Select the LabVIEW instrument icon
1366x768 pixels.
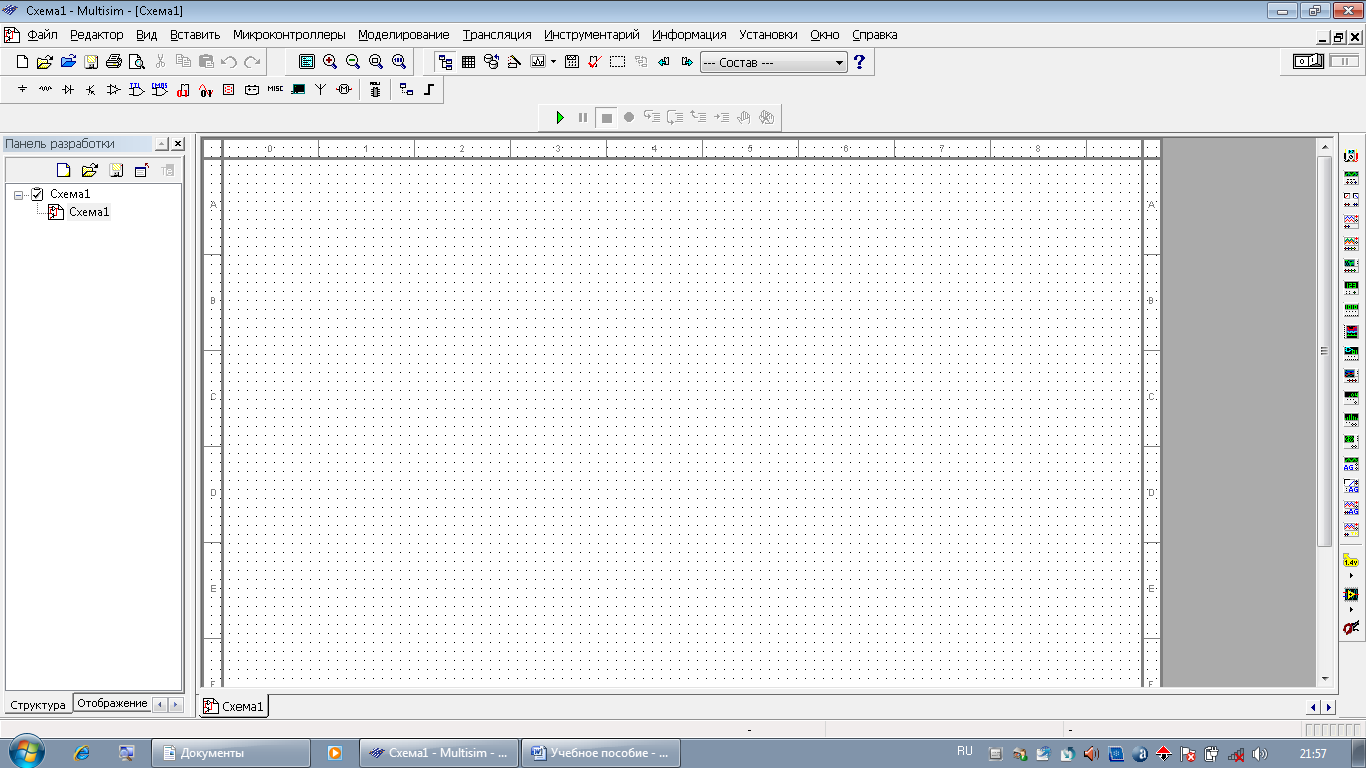click(x=1351, y=594)
